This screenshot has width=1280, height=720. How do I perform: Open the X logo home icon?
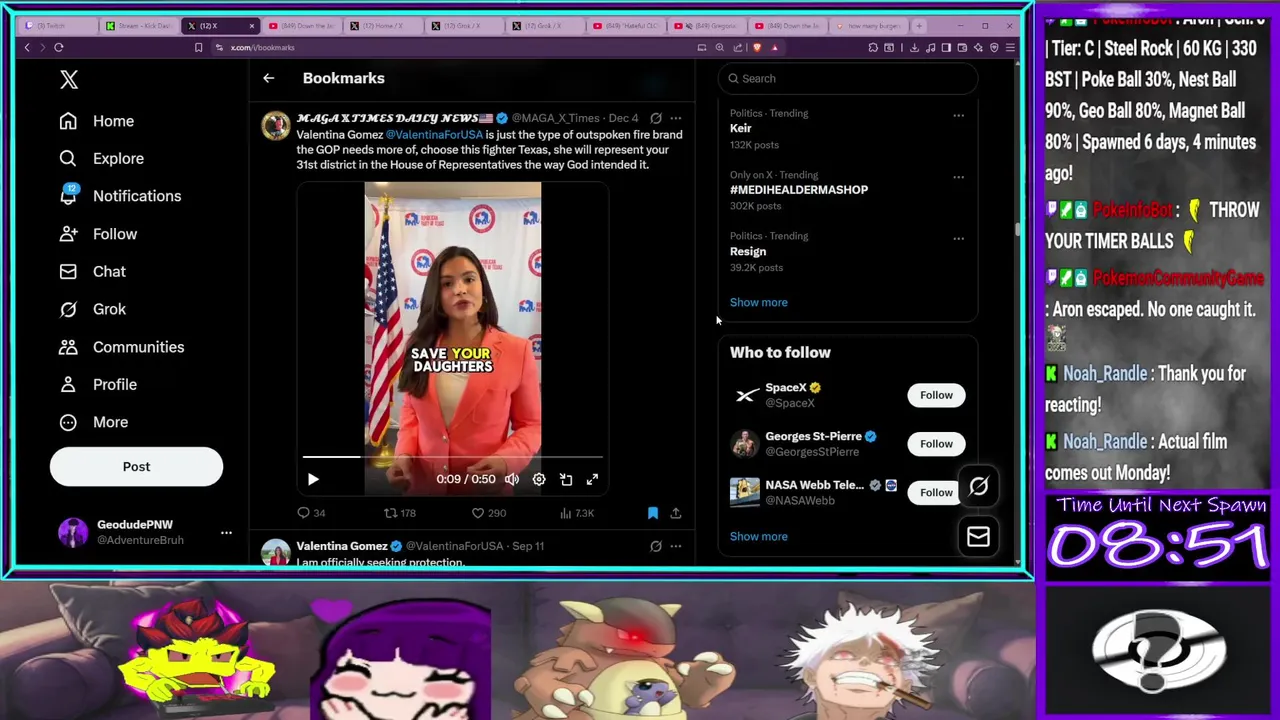click(69, 80)
